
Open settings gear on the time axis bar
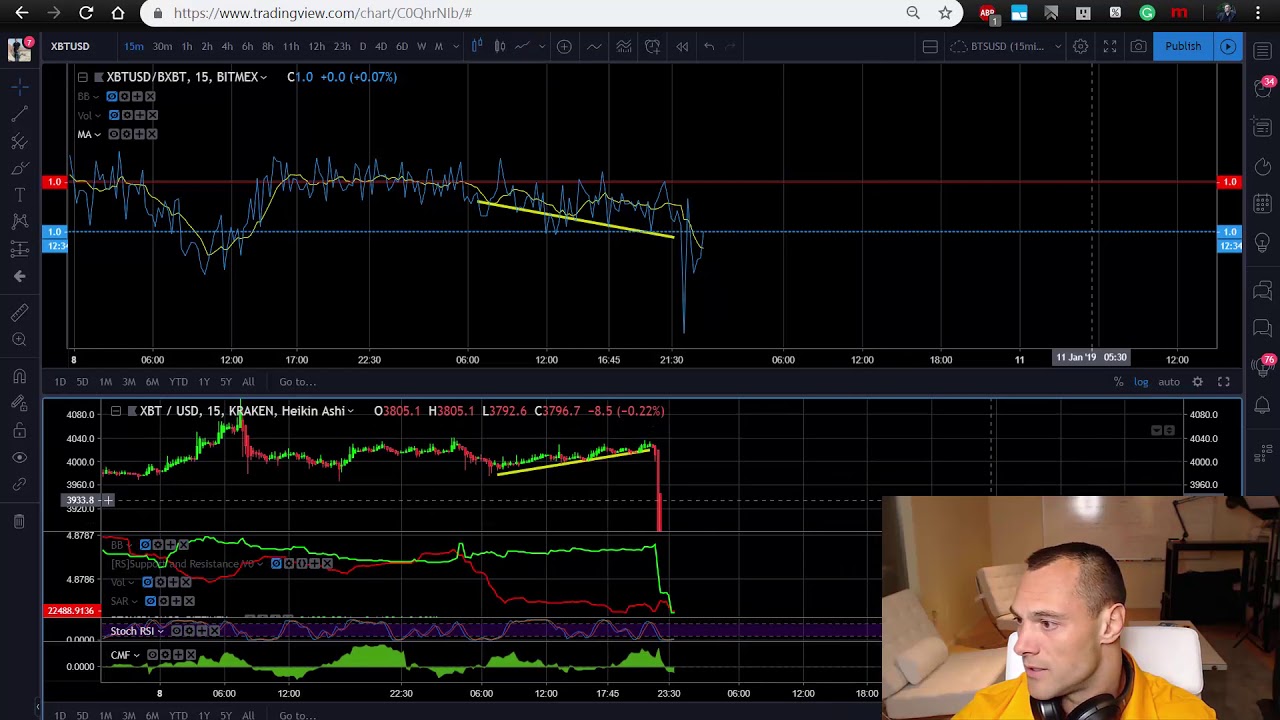(1197, 381)
